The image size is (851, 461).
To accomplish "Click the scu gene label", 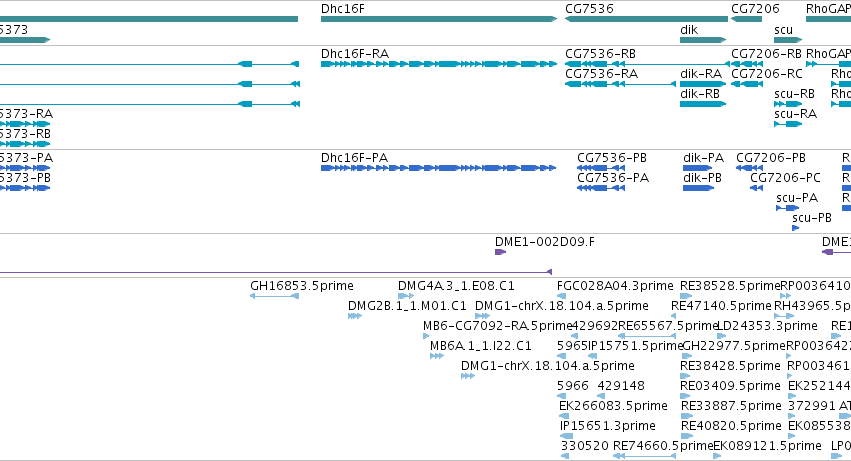I will 783,29.
